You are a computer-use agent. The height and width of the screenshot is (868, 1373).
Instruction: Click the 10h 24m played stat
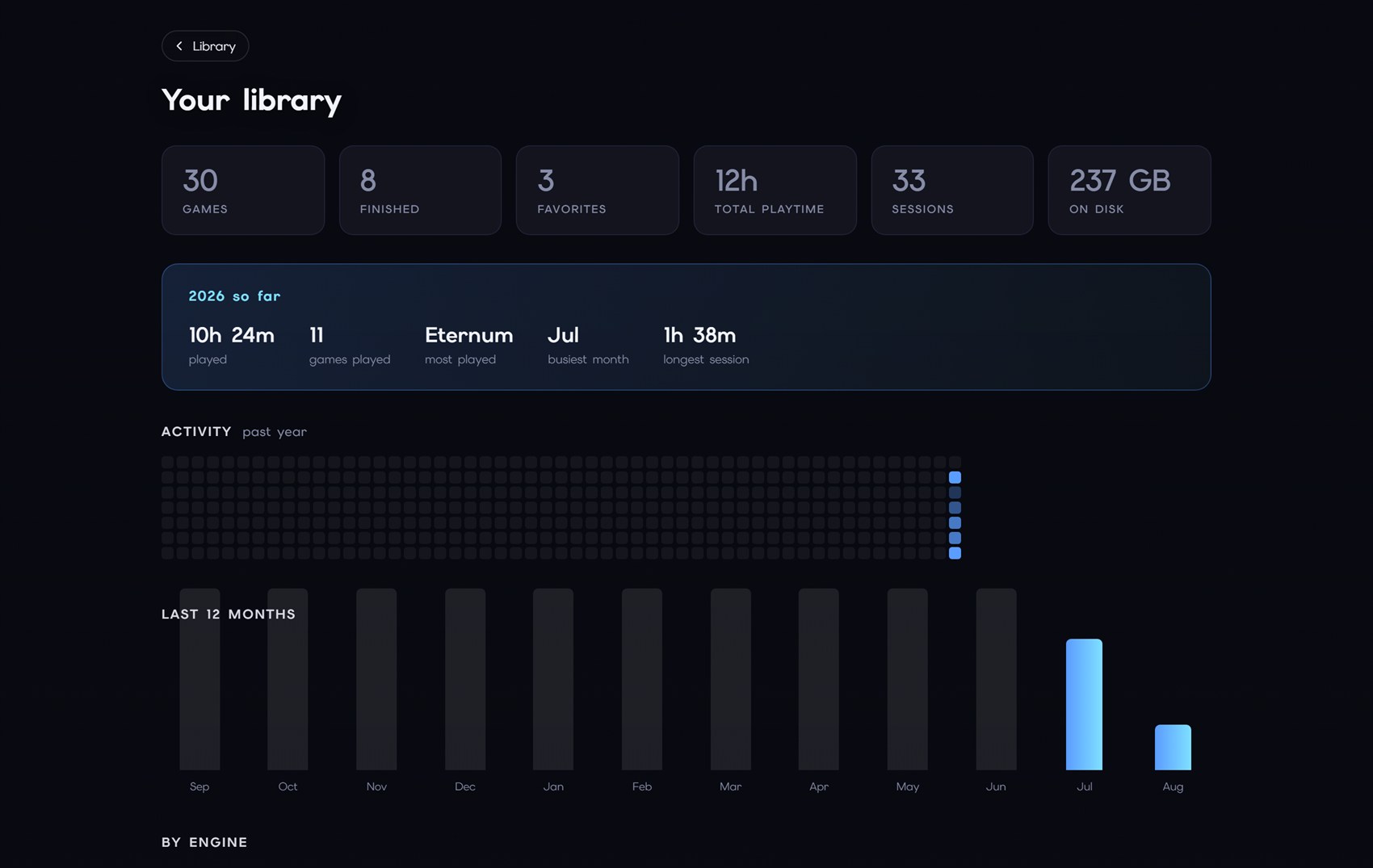point(232,345)
